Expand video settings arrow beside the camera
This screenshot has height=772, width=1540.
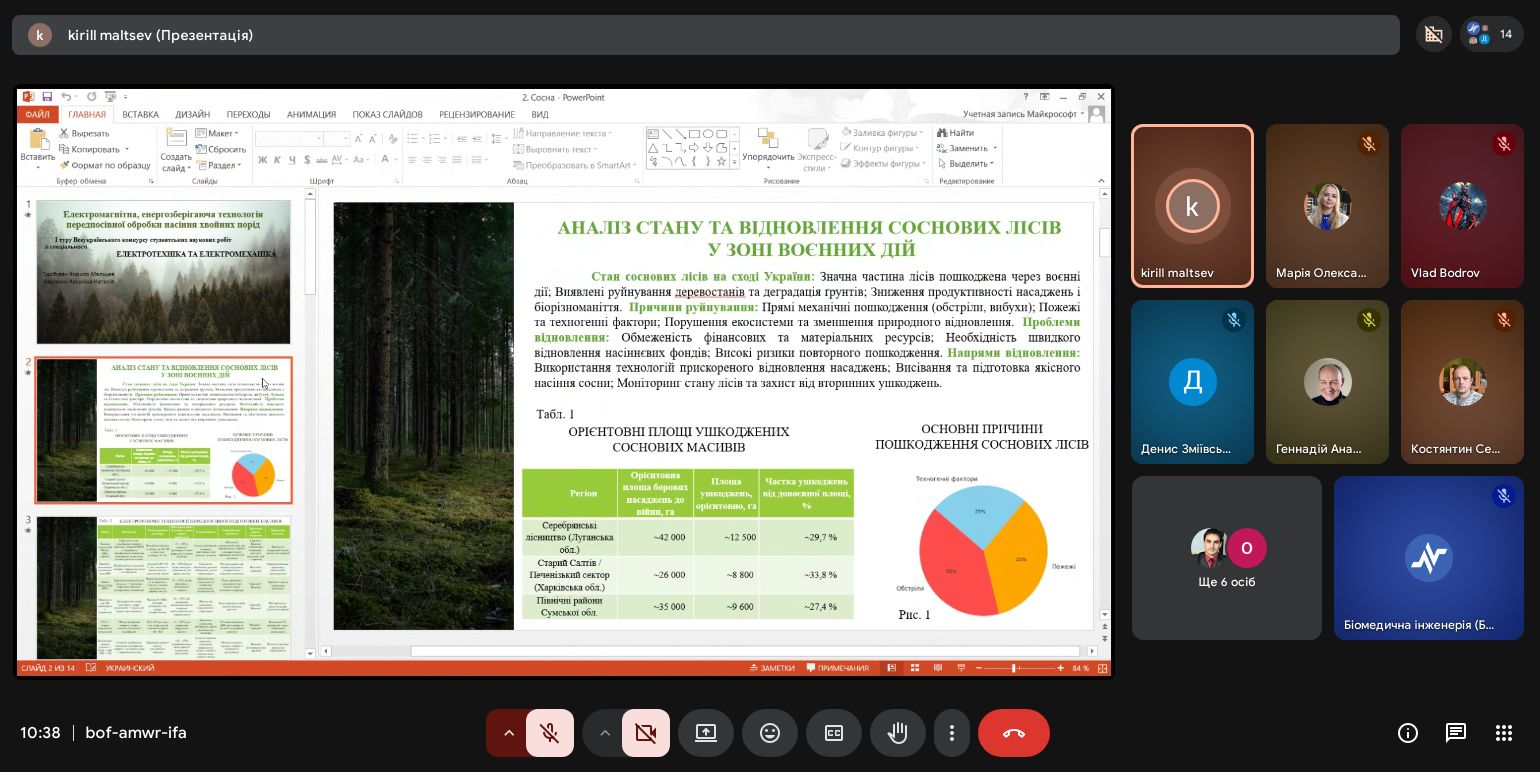point(604,733)
